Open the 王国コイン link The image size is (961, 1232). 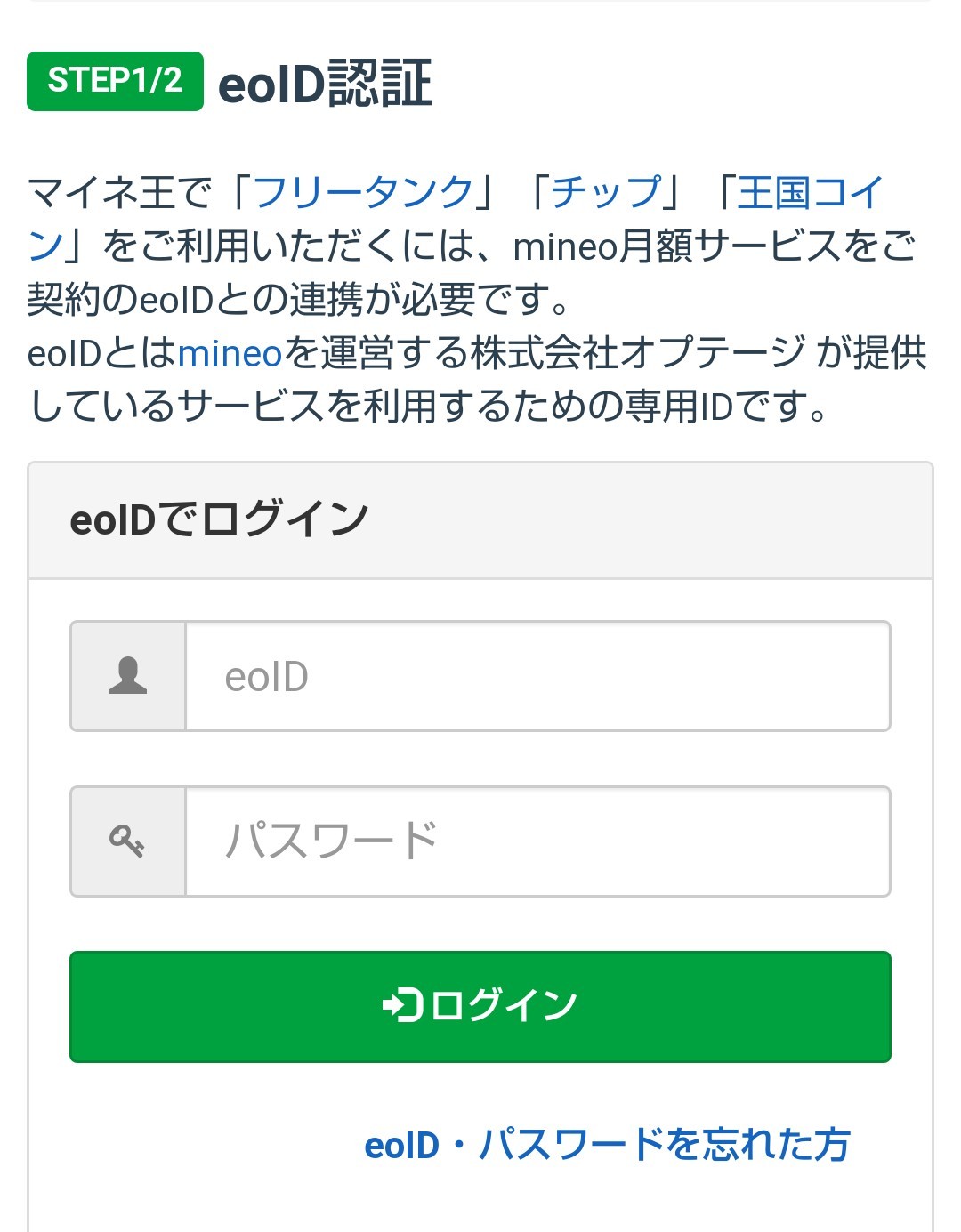[810, 192]
